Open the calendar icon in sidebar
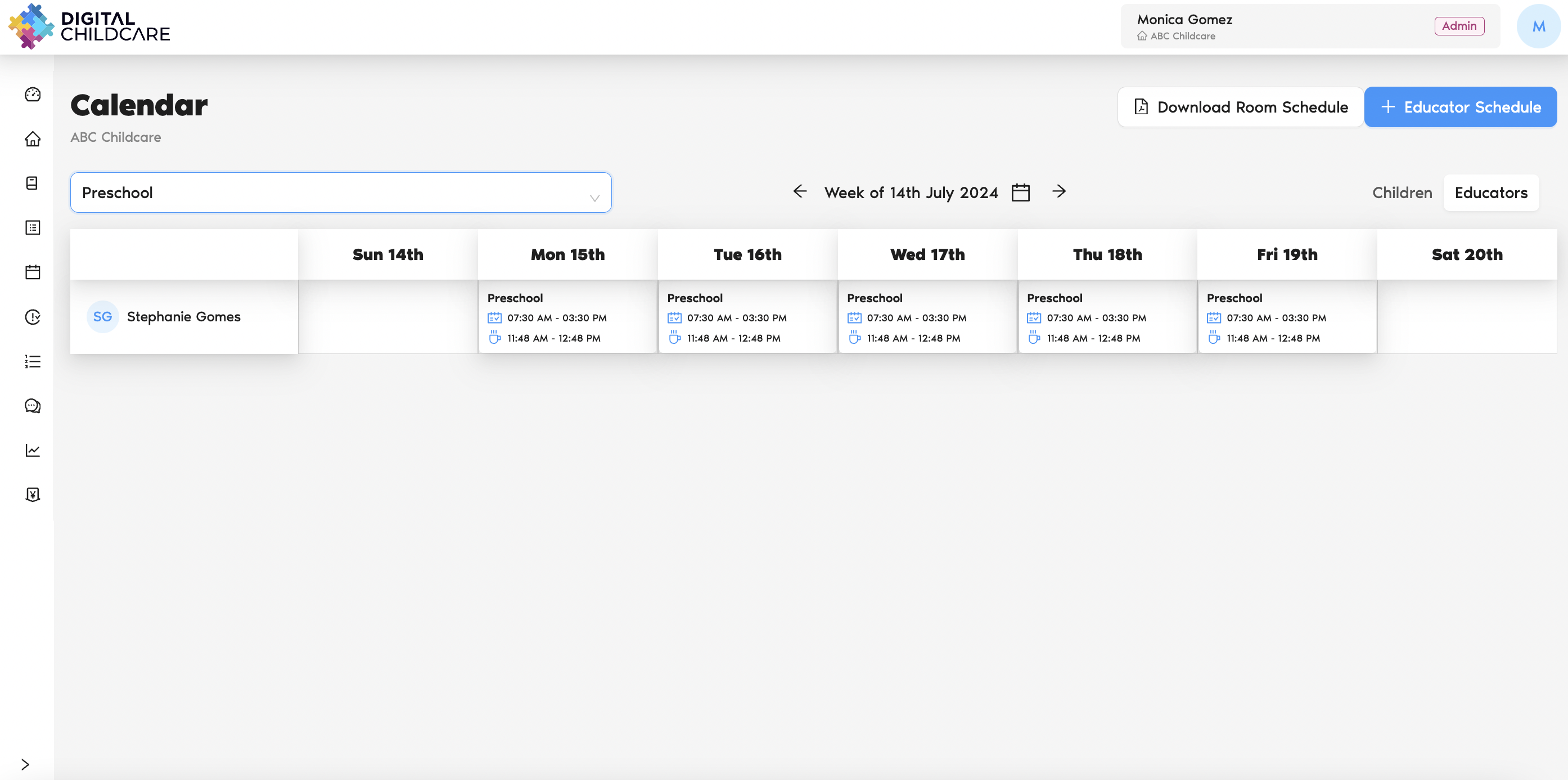The height and width of the screenshot is (780, 1568). 33,272
